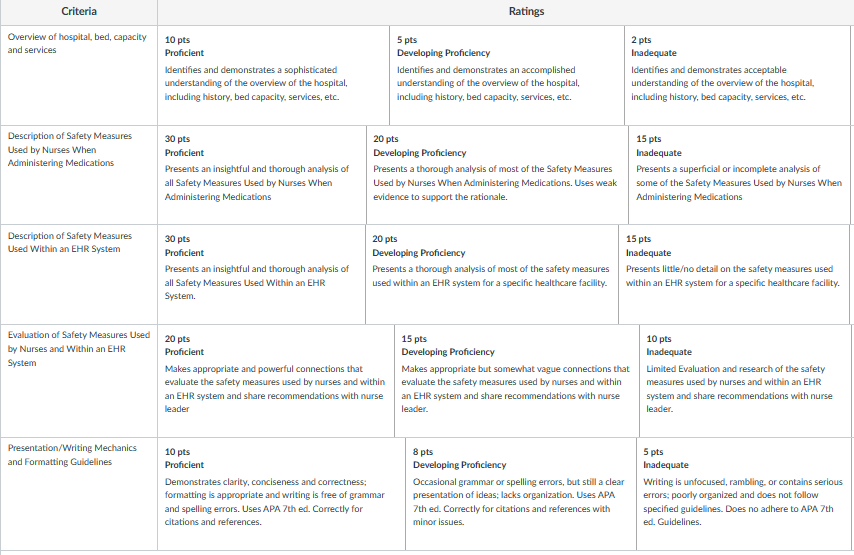The image size is (854, 555).
Task: Click the Presentation/Writing Mechanics criterion cell
Action: pos(79,493)
